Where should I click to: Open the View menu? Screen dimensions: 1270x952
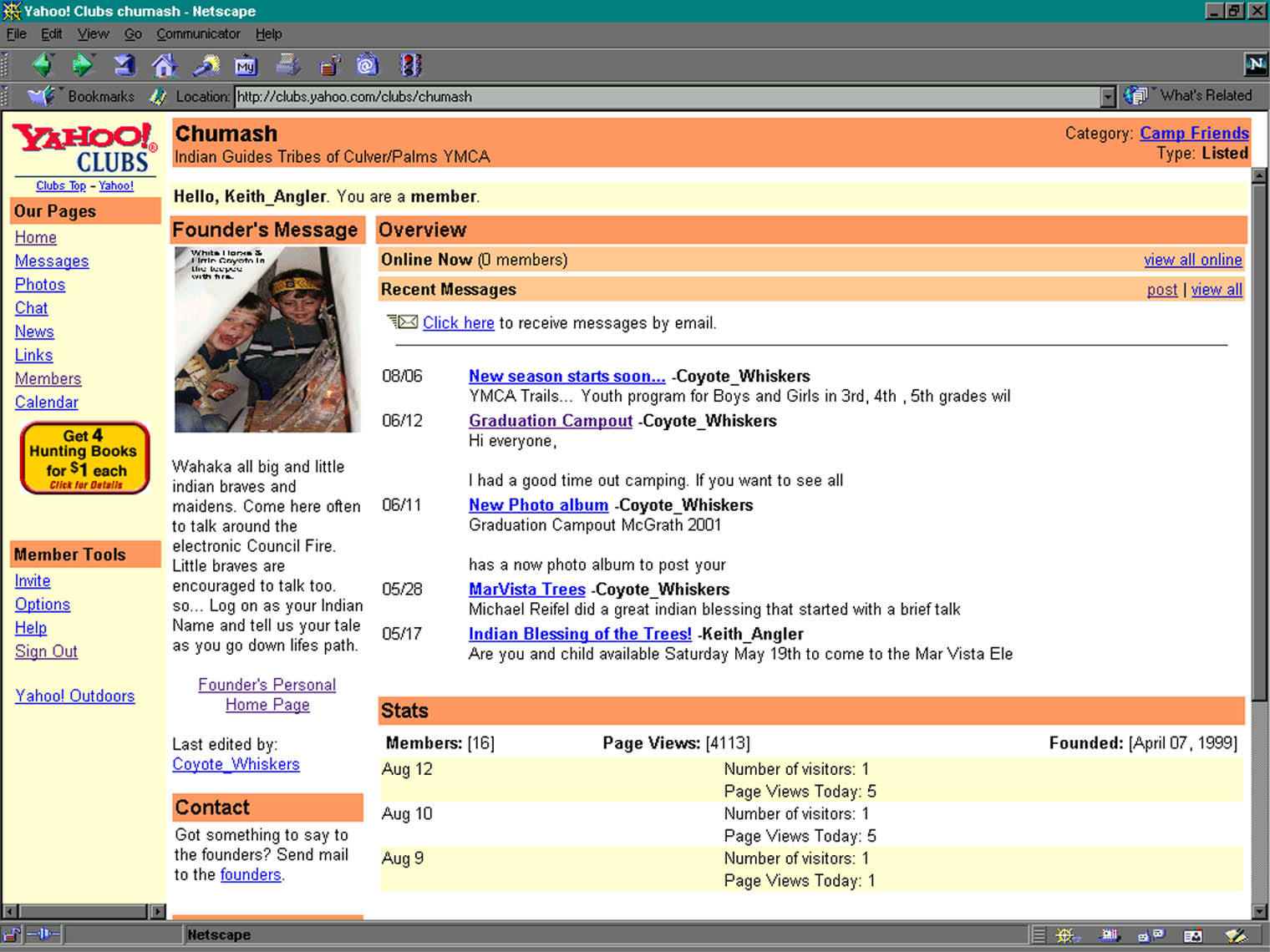click(93, 33)
